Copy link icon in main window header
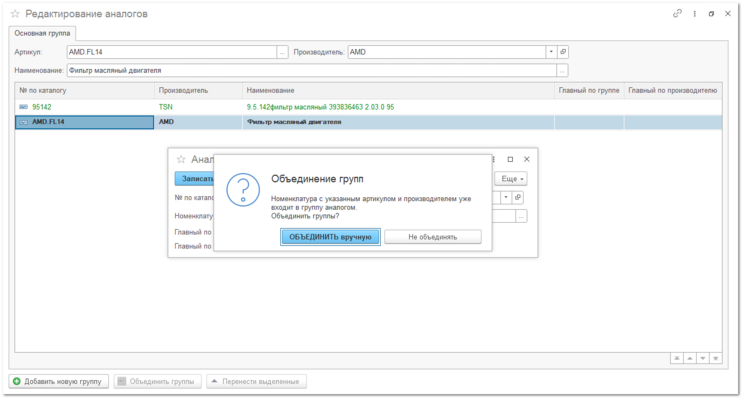743x399 pixels. [677, 14]
